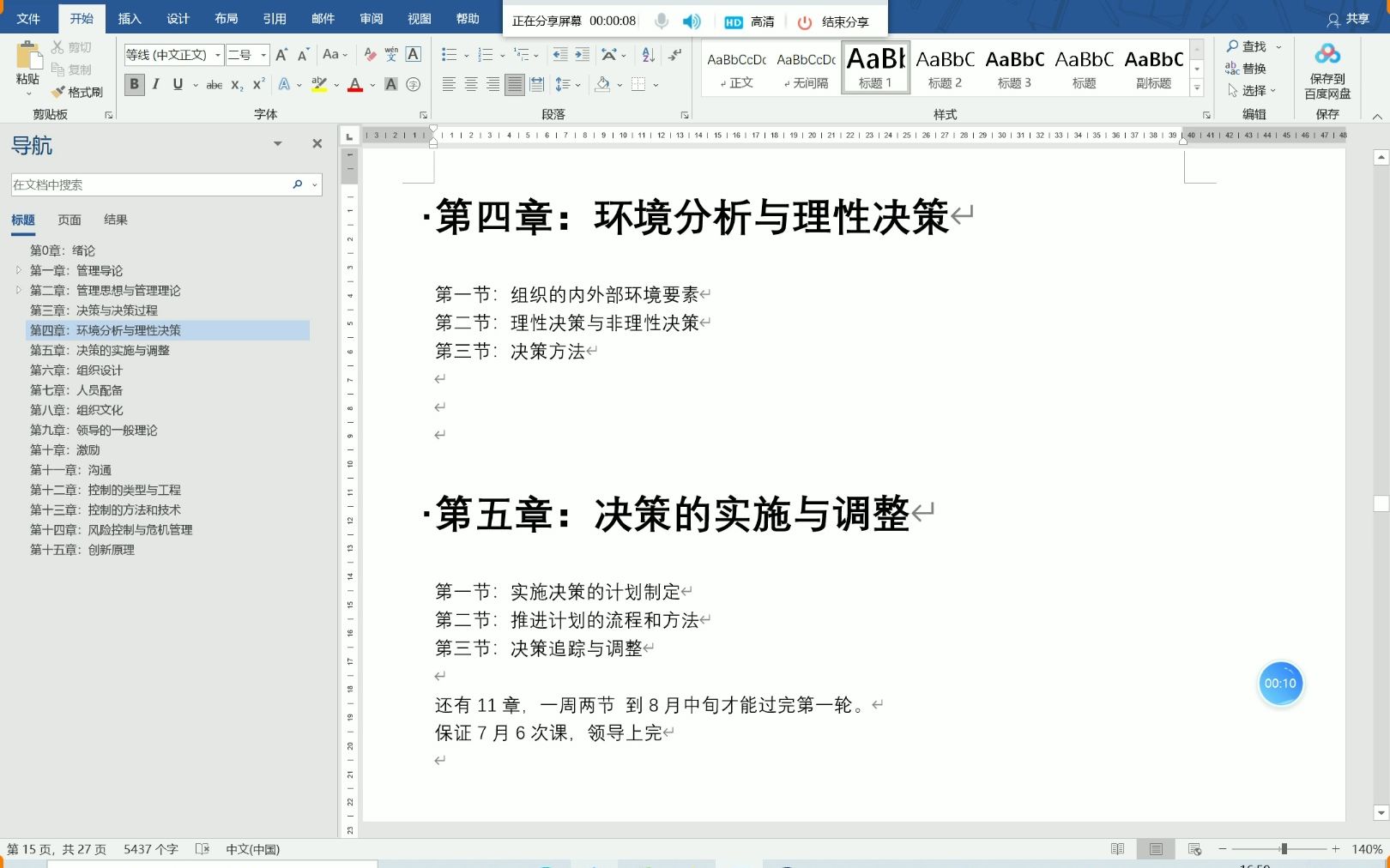
Task: Apply the 正文 style
Action: [x=736, y=68]
